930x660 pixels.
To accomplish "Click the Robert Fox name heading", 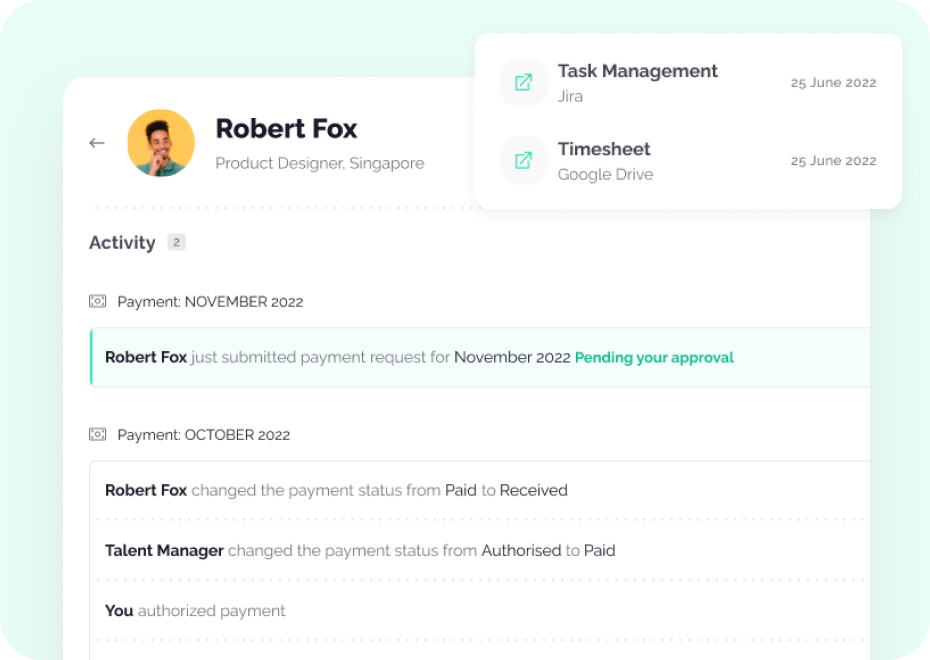I will (x=286, y=129).
